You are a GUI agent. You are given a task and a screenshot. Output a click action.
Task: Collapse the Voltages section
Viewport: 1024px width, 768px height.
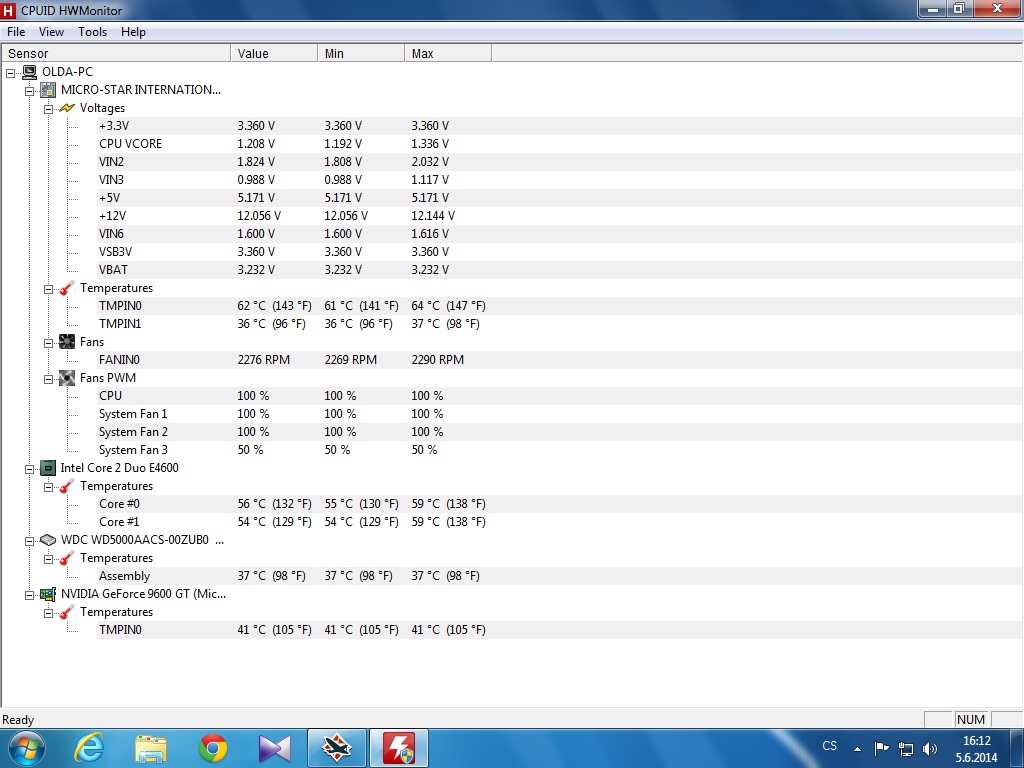click(48, 109)
